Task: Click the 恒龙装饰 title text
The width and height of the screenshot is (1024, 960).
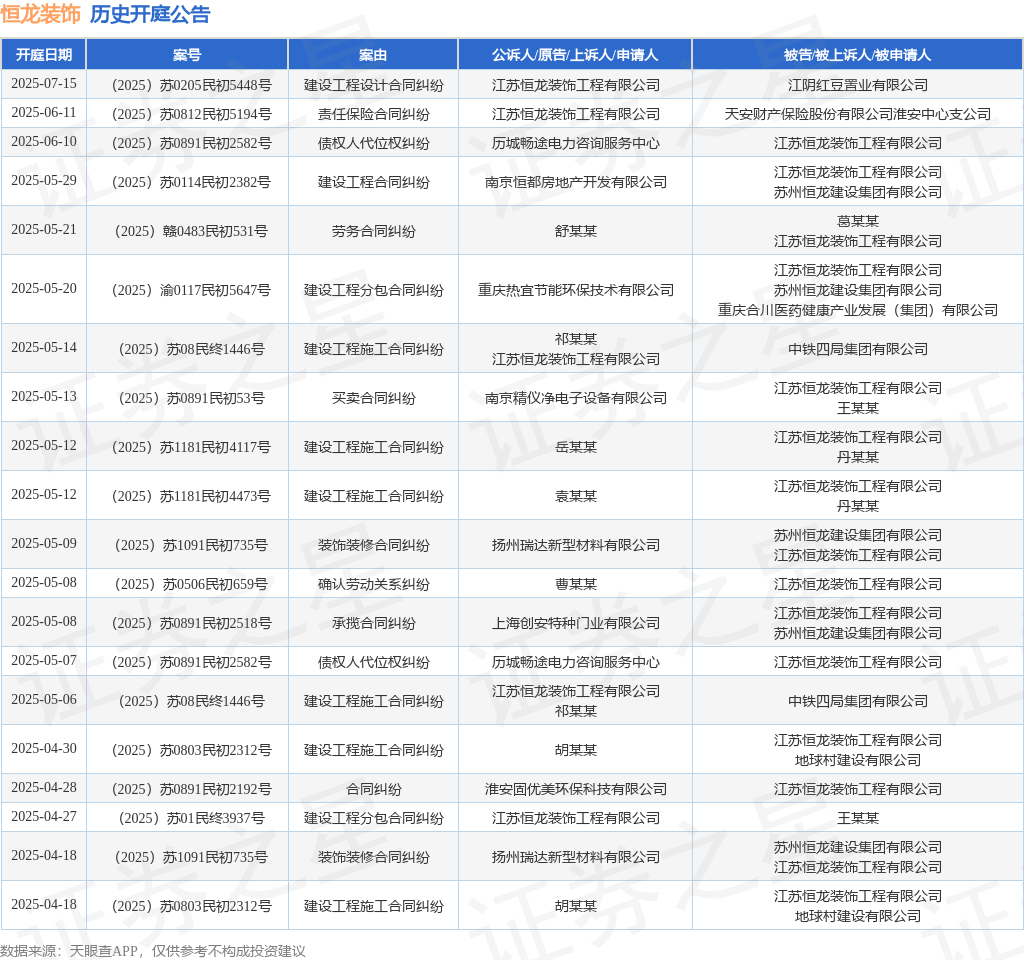Action: coord(40,14)
